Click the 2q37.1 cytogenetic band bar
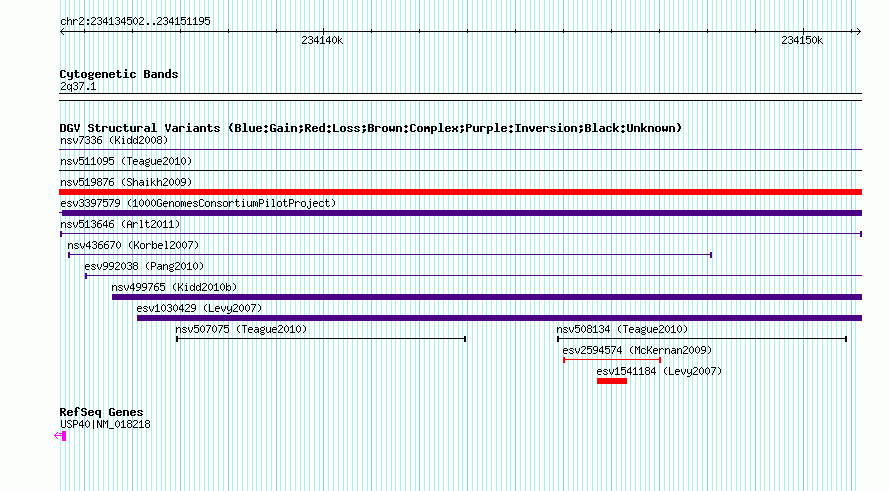This screenshot has width=890, height=491. coord(460,97)
